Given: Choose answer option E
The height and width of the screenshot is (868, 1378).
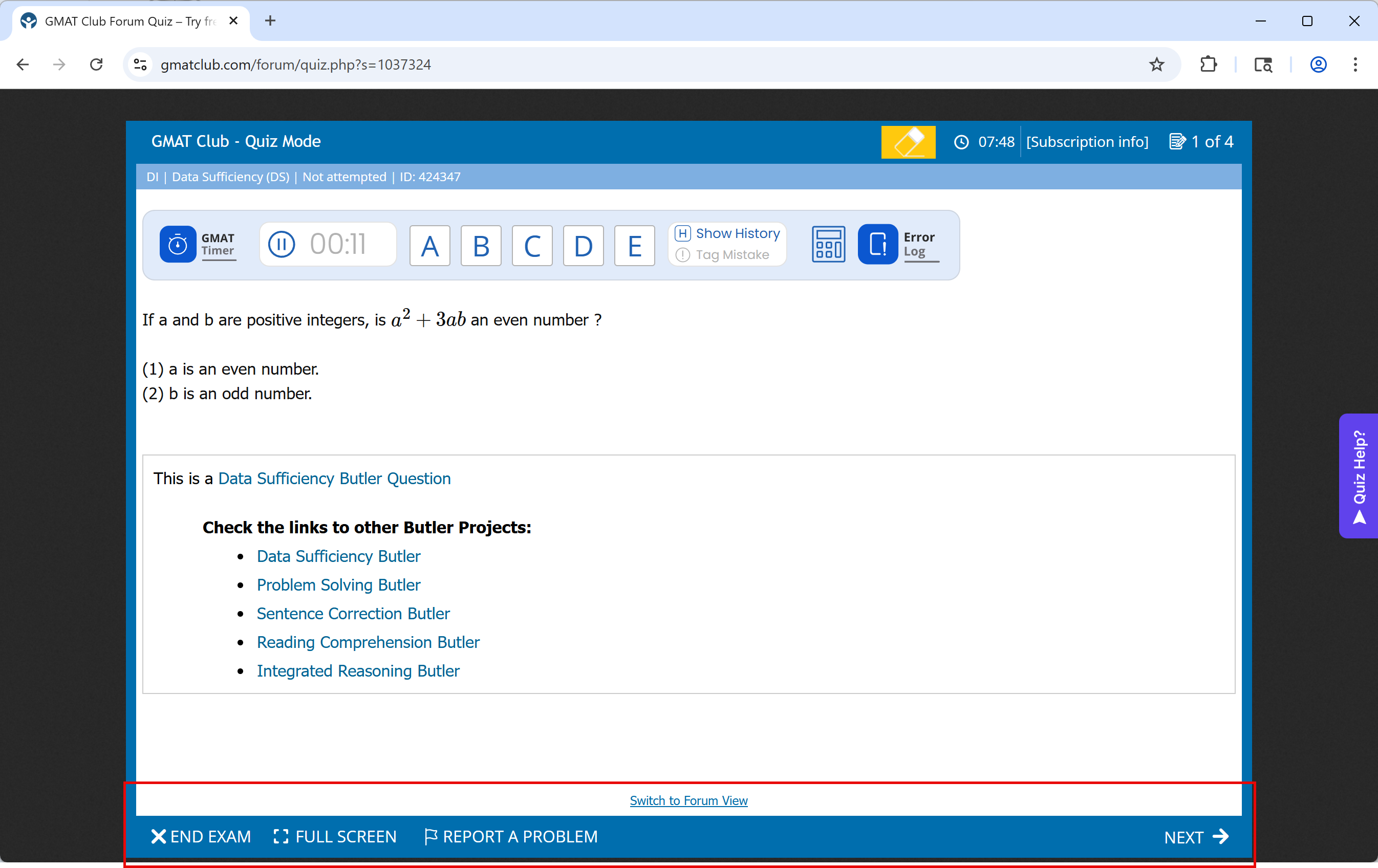Looking at the screenshot, I should [634, 246].
